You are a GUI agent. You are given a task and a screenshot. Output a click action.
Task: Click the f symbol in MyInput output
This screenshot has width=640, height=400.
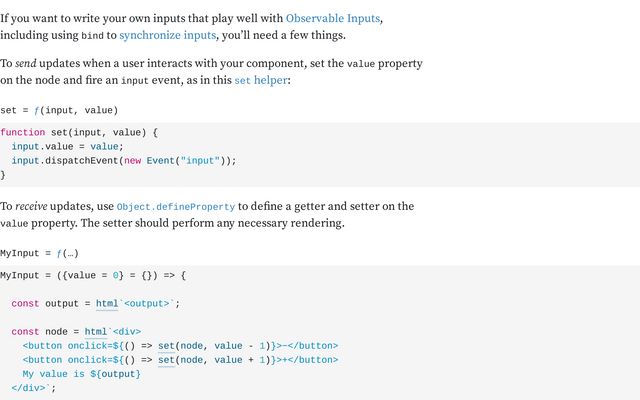59,253
